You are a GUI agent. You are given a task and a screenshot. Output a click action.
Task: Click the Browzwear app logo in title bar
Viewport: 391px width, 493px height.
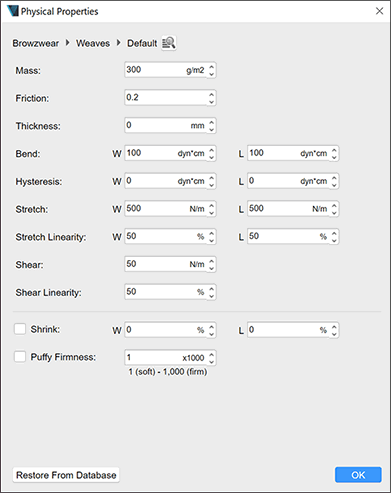pos(13,11)
